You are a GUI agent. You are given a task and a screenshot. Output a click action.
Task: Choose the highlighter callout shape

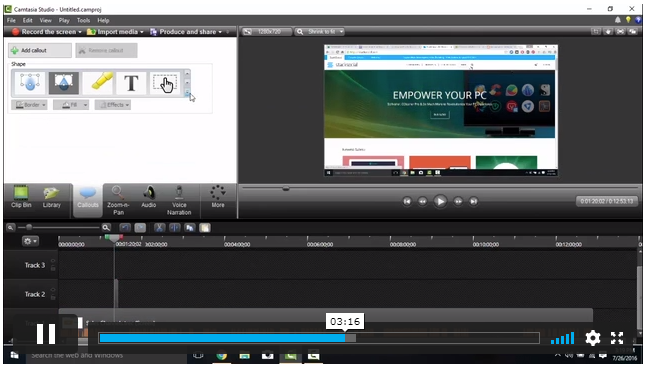pyautogui.click(x=97, y=83)
